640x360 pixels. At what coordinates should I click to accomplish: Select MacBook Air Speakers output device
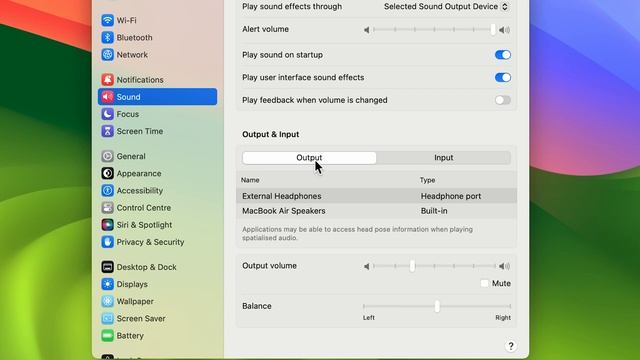click(376, 211)
